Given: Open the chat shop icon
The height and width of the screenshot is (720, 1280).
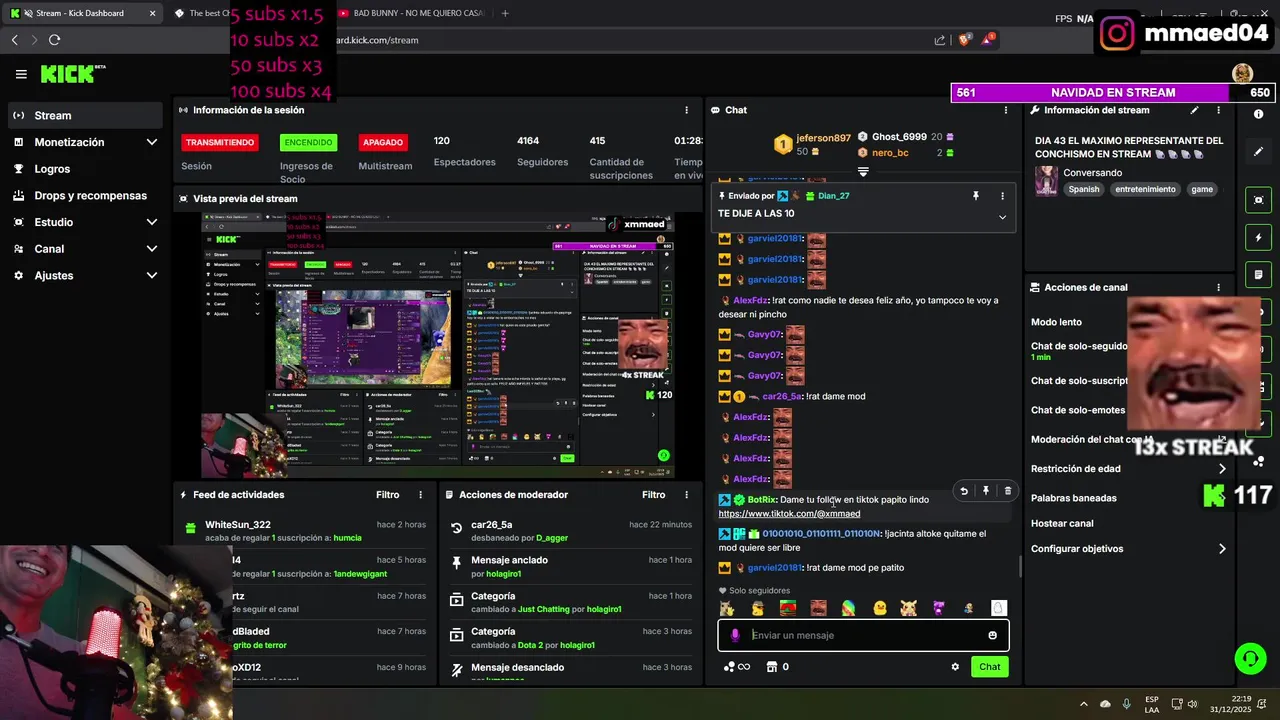Looking at the screenshot, I should pos(772,667).
